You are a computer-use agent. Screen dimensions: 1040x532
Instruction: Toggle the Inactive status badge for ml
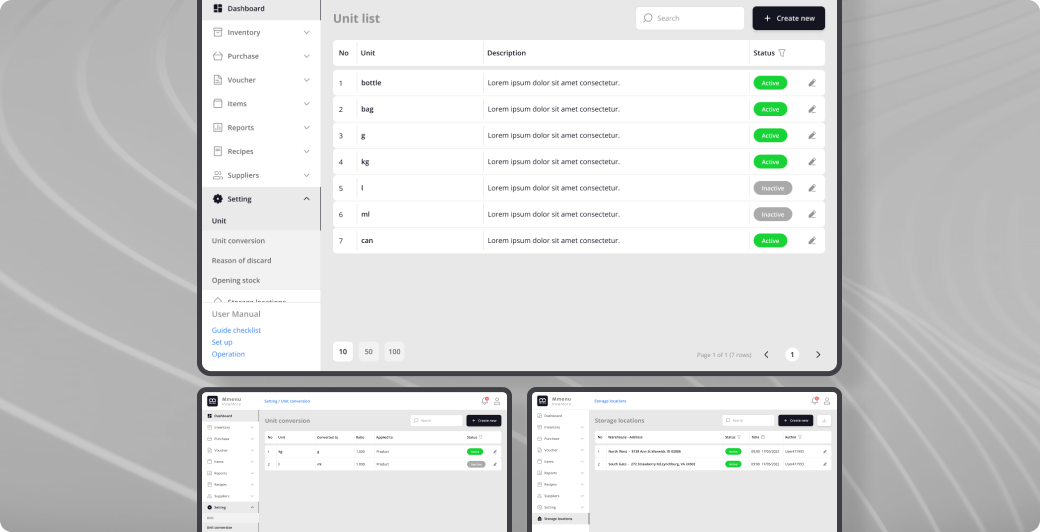coord(772,214)
